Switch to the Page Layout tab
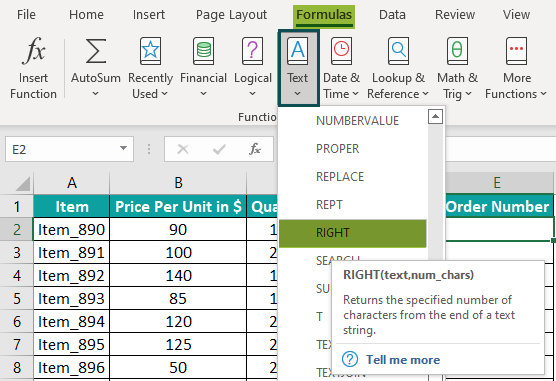Screen dimensions: 556x381 point(231,15)
